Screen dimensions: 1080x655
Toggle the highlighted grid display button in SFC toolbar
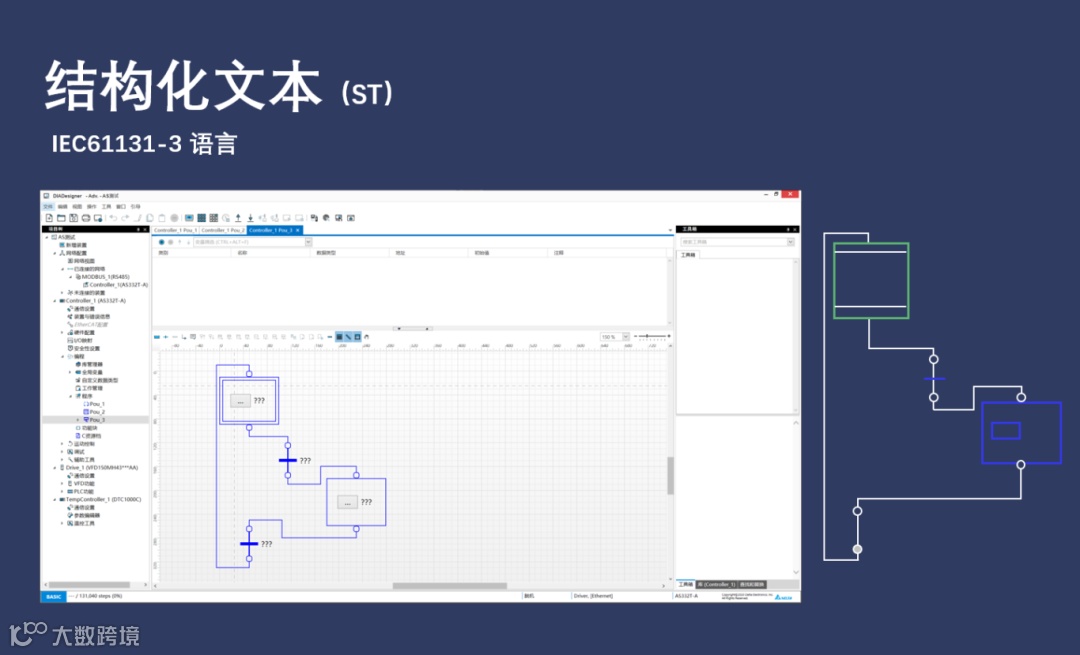[339, 337]
